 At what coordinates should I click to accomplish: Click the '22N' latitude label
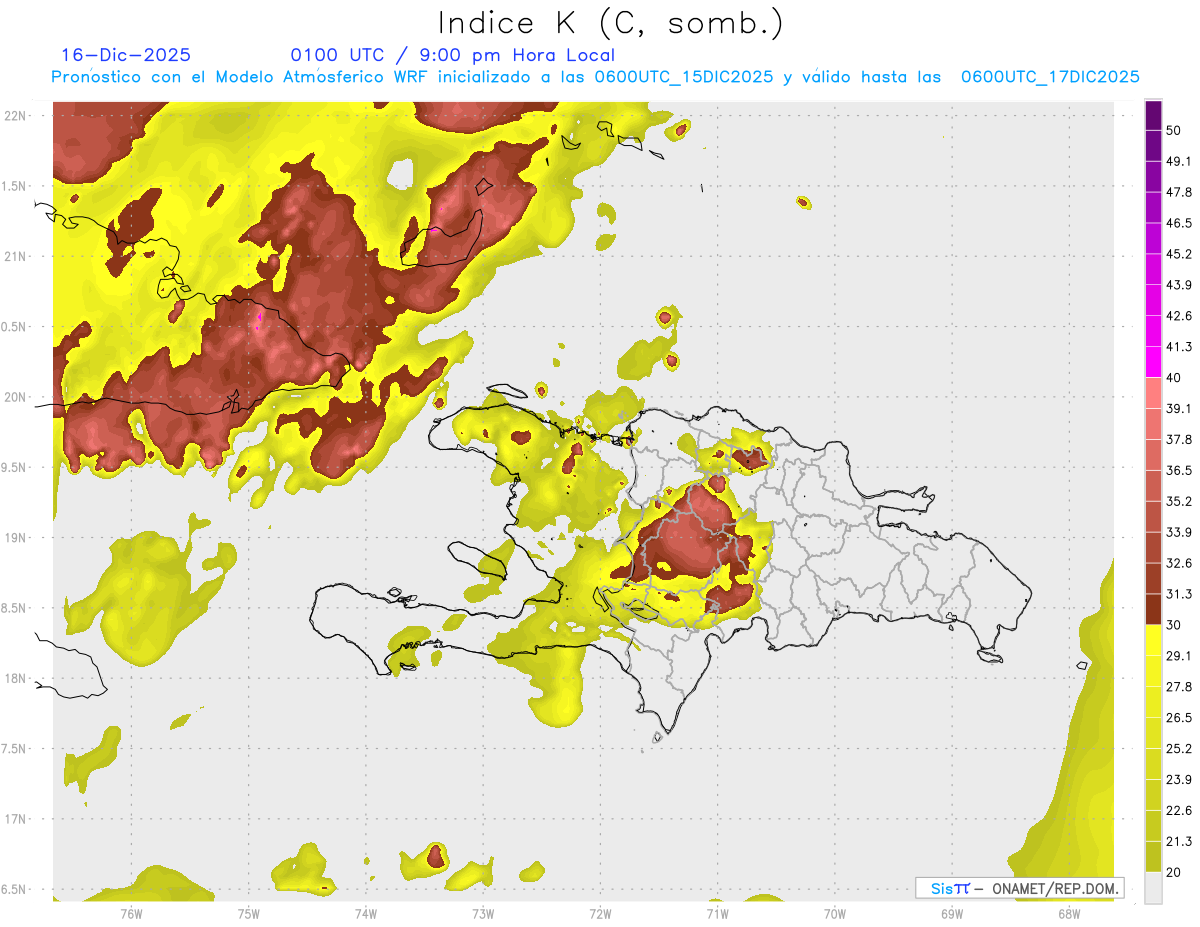[15, 116]
